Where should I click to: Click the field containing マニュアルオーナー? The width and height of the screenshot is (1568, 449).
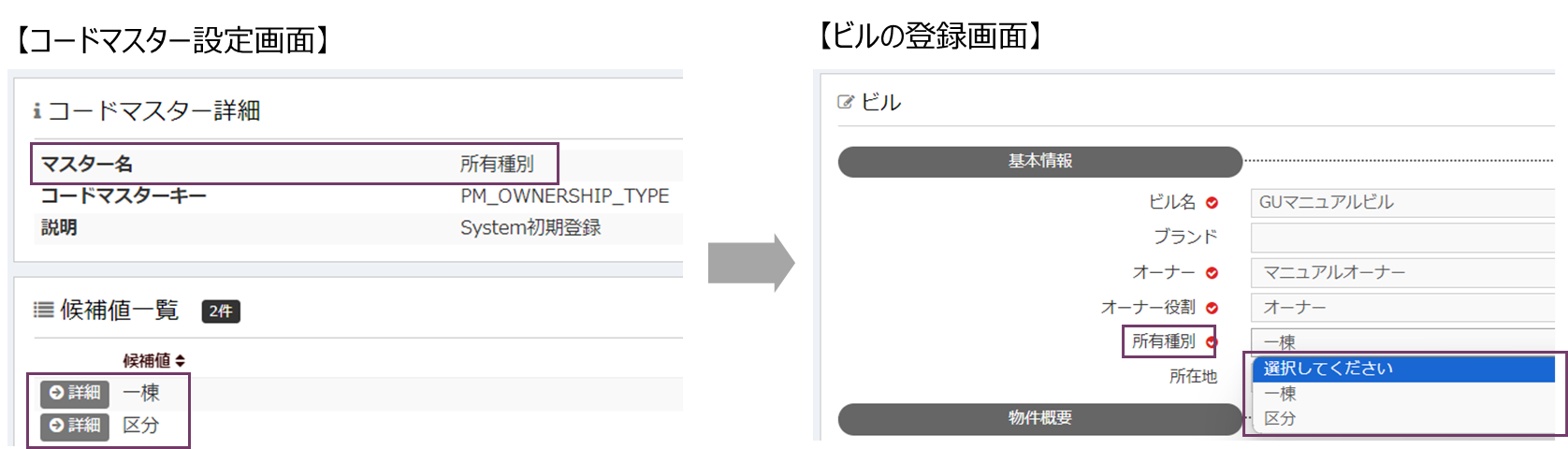click(1401, 272)
